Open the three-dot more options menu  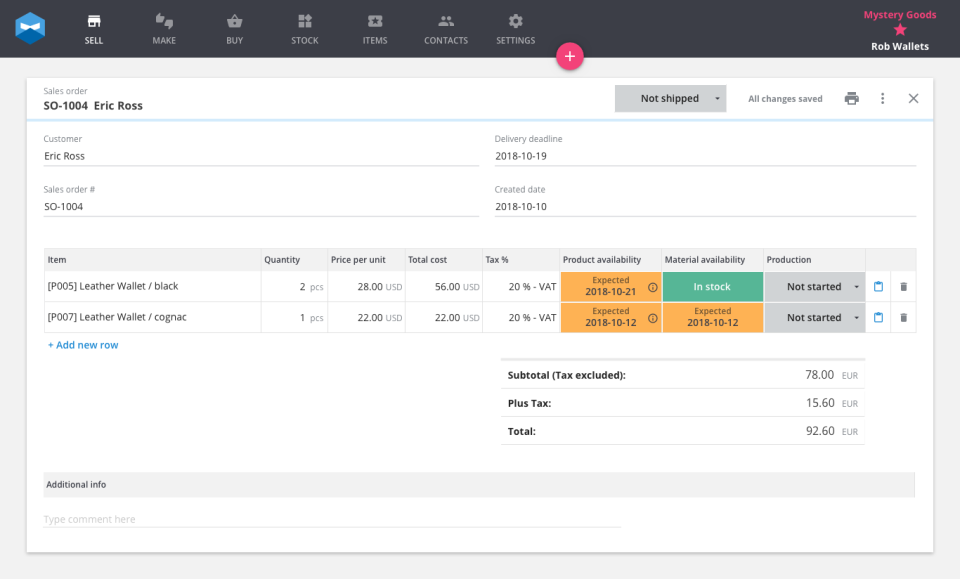click(x=882, y=99)
